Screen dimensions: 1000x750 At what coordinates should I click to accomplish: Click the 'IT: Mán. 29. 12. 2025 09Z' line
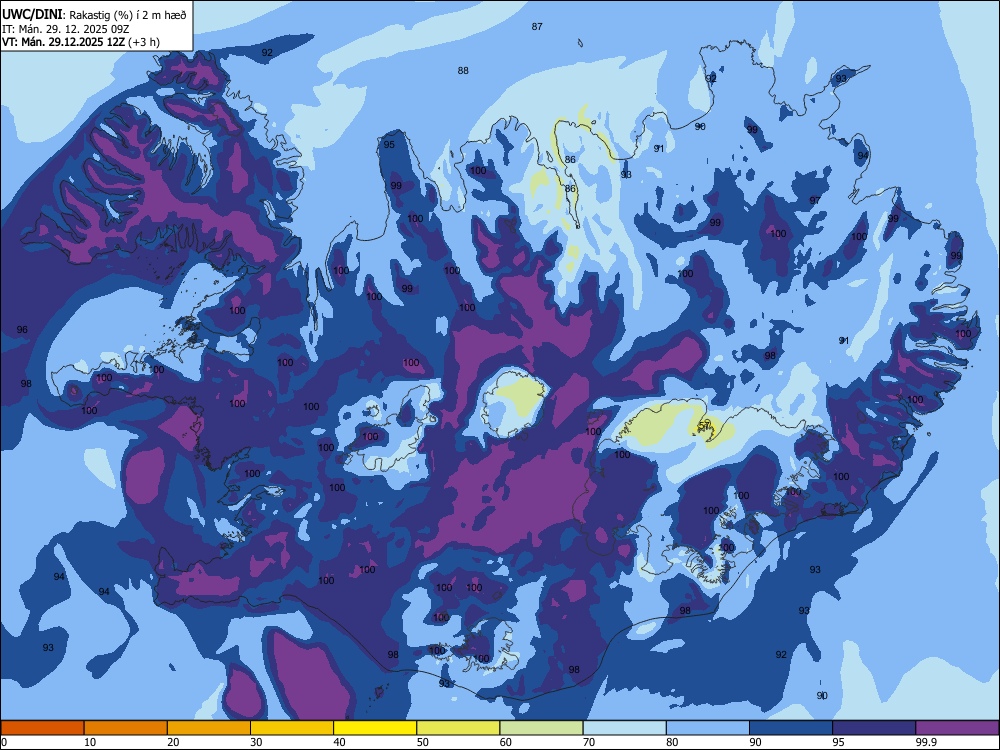tap(66, 29)
